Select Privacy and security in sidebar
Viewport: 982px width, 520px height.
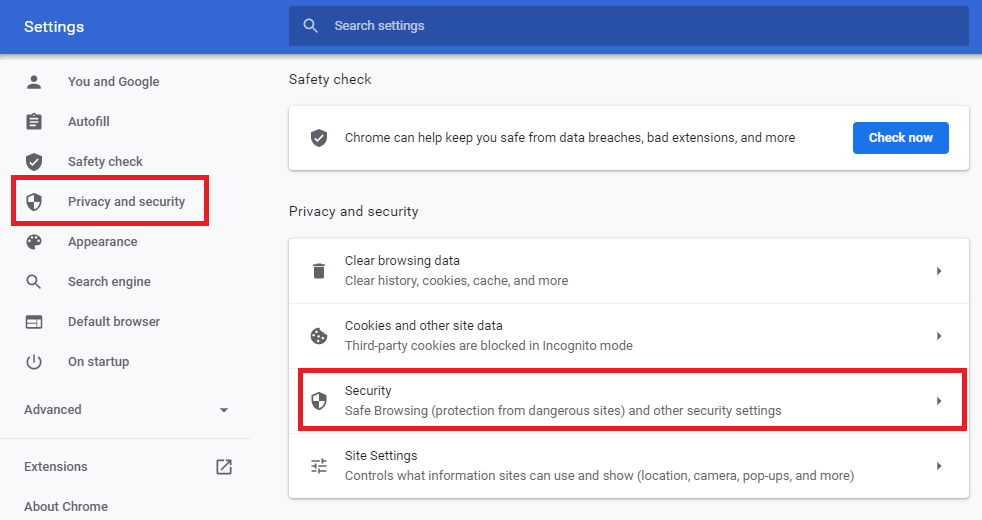pos(126,202)
